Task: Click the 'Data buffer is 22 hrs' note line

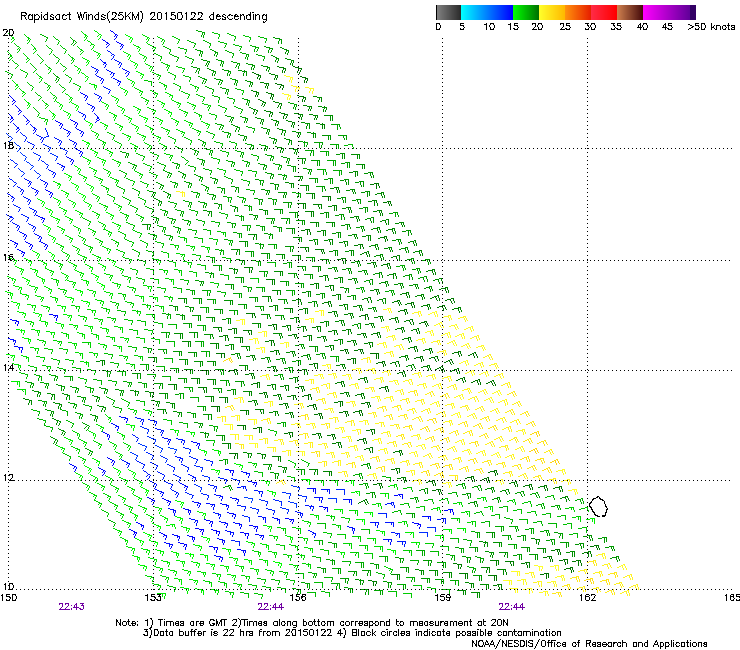Action: (352, 633)
